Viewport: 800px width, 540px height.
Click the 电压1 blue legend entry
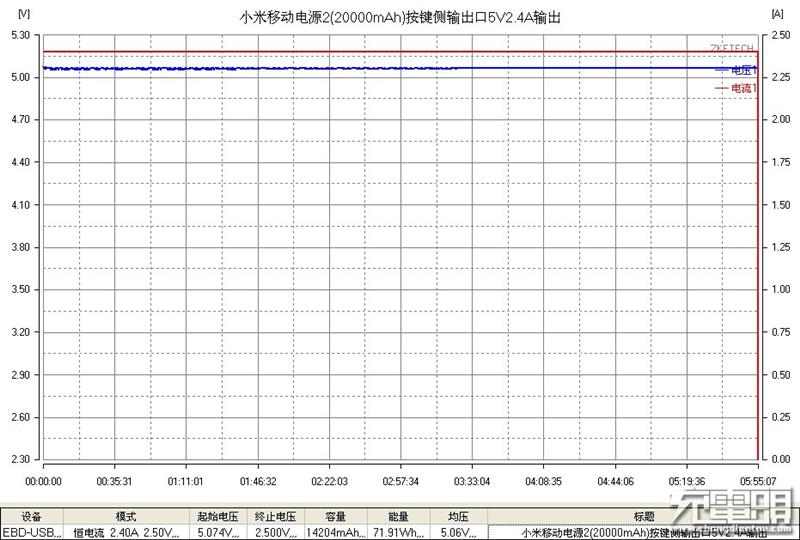[x=736, y=71]
